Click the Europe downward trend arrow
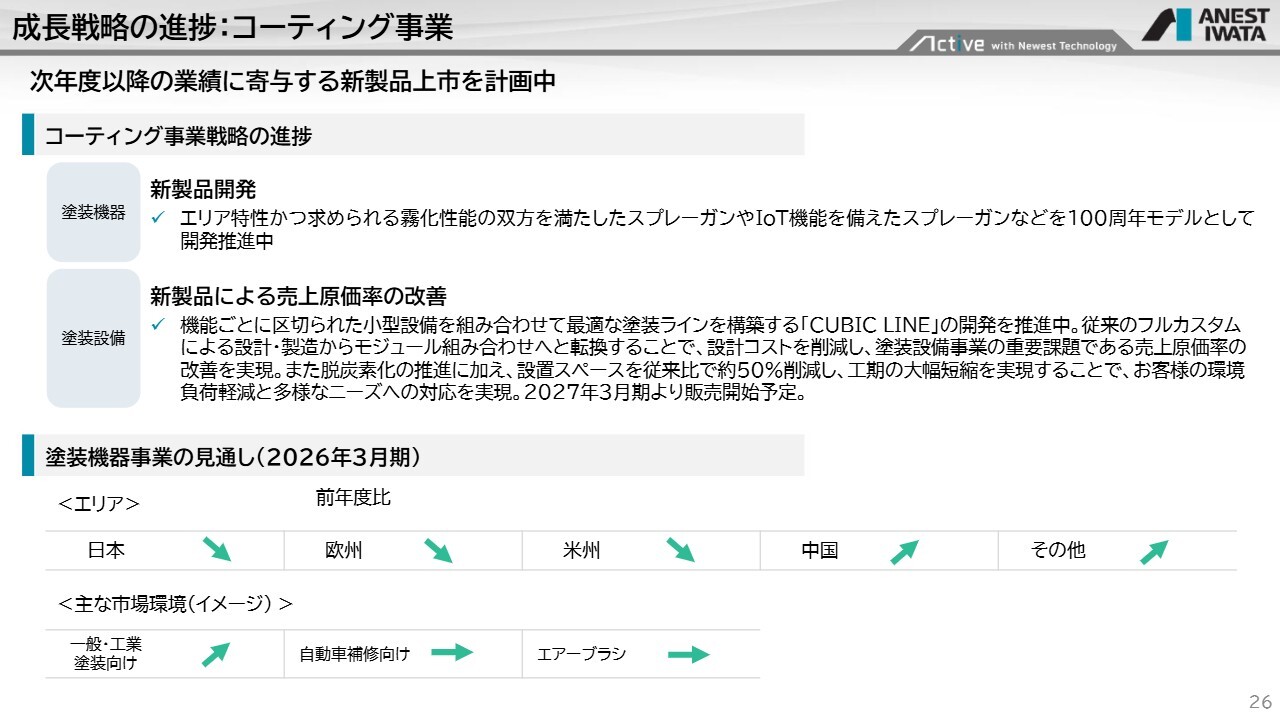The image size is (1280, 720). pyautogui.click(x=438, y=550)
